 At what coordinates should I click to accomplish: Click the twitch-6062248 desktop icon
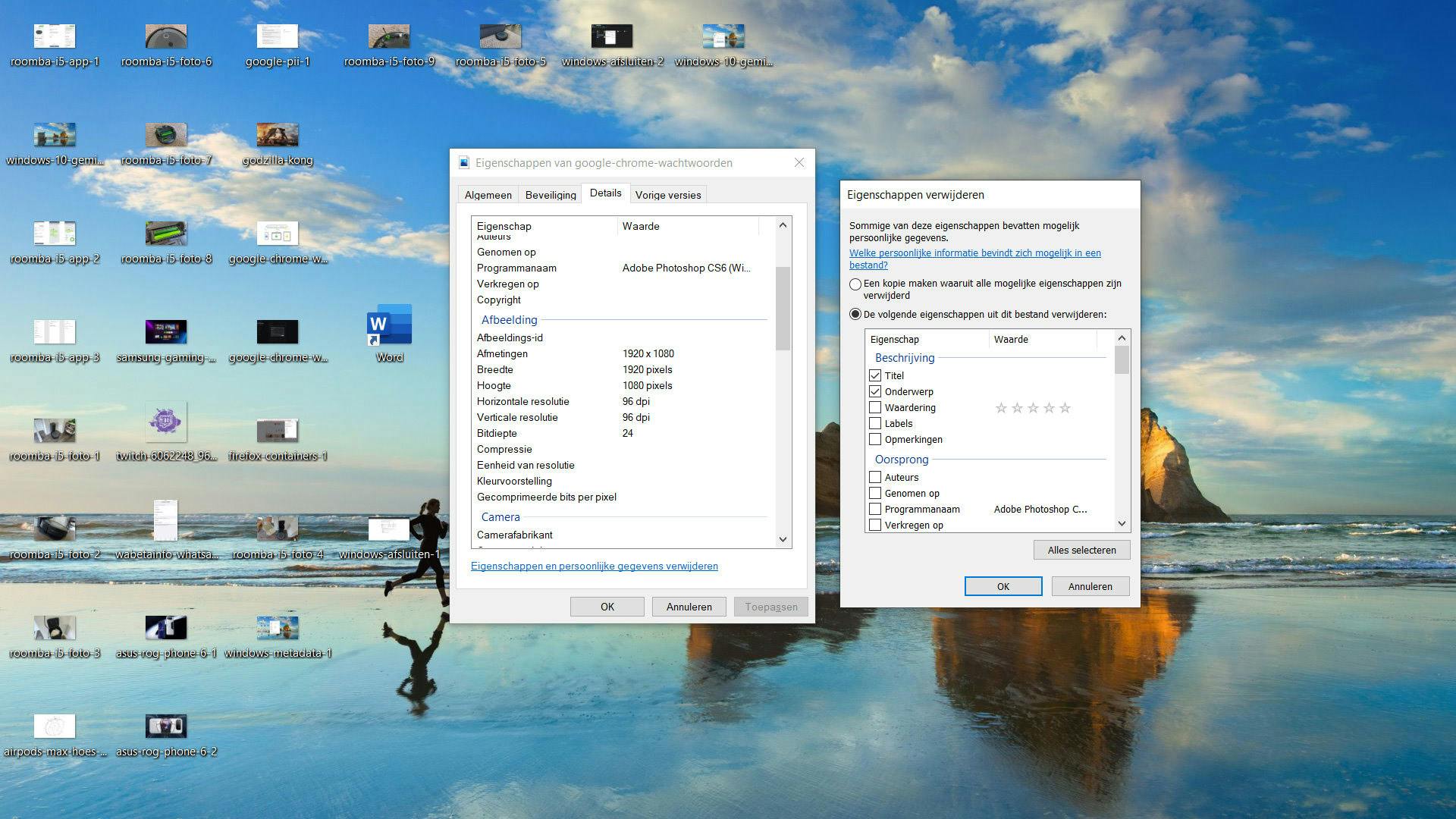tap(166, 423)
